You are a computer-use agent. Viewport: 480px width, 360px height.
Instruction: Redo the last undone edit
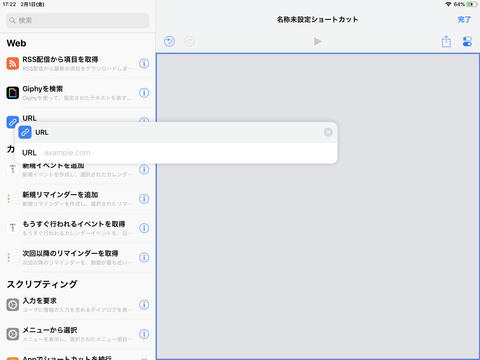pyautogui.click(x=189, y=41)
